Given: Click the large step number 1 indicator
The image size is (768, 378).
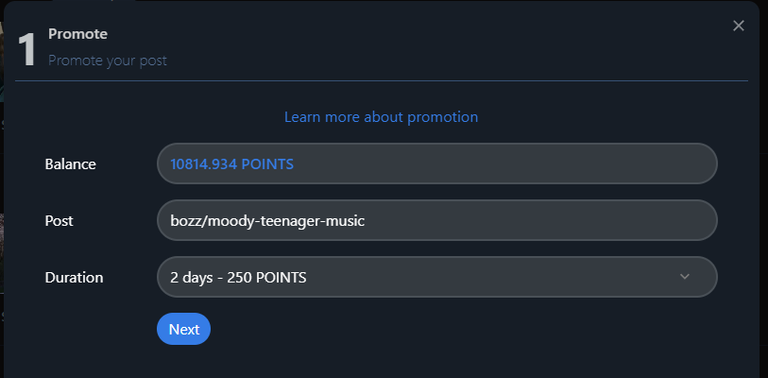Looking at the screenshot, I should (26, 50).
